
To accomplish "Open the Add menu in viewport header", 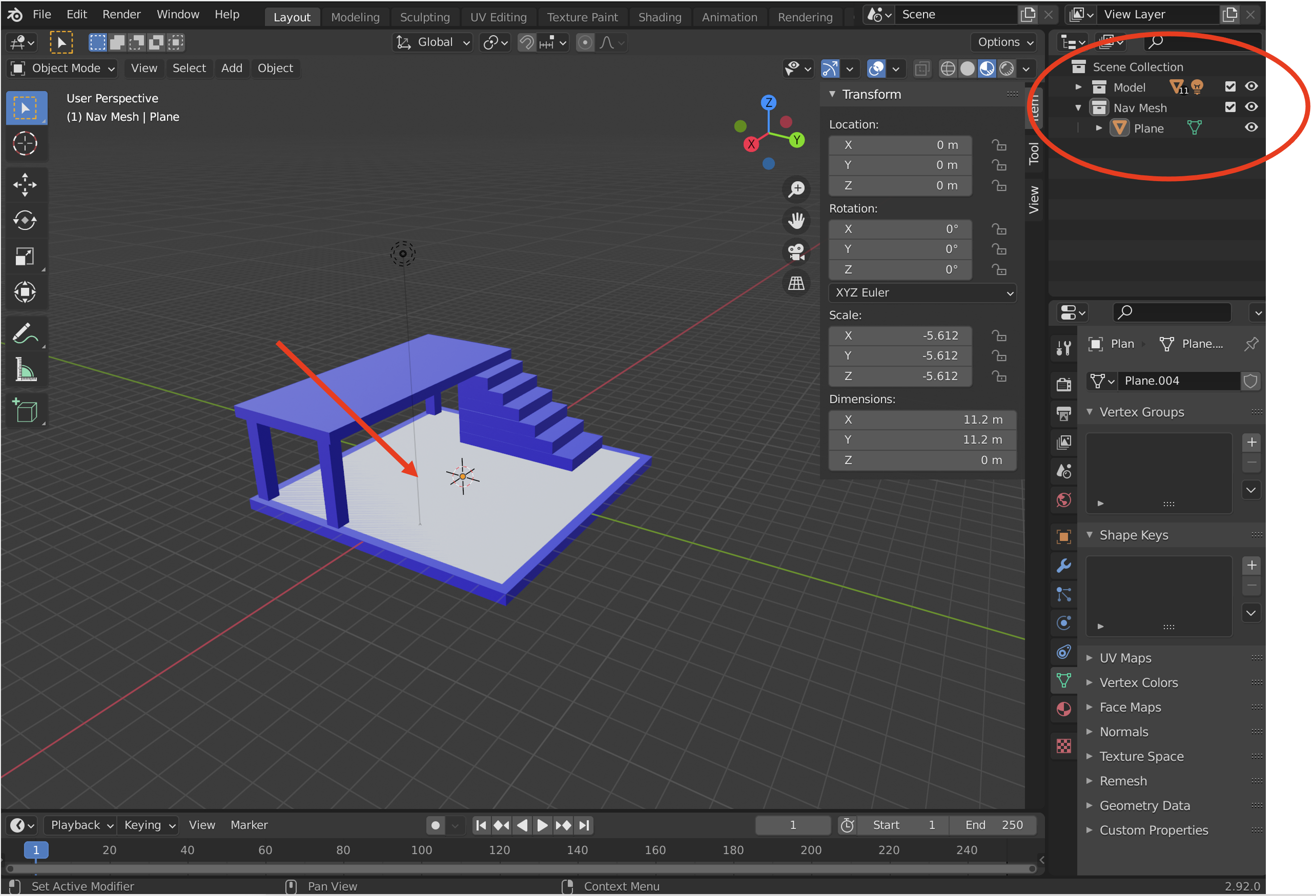I will (232, 69).
